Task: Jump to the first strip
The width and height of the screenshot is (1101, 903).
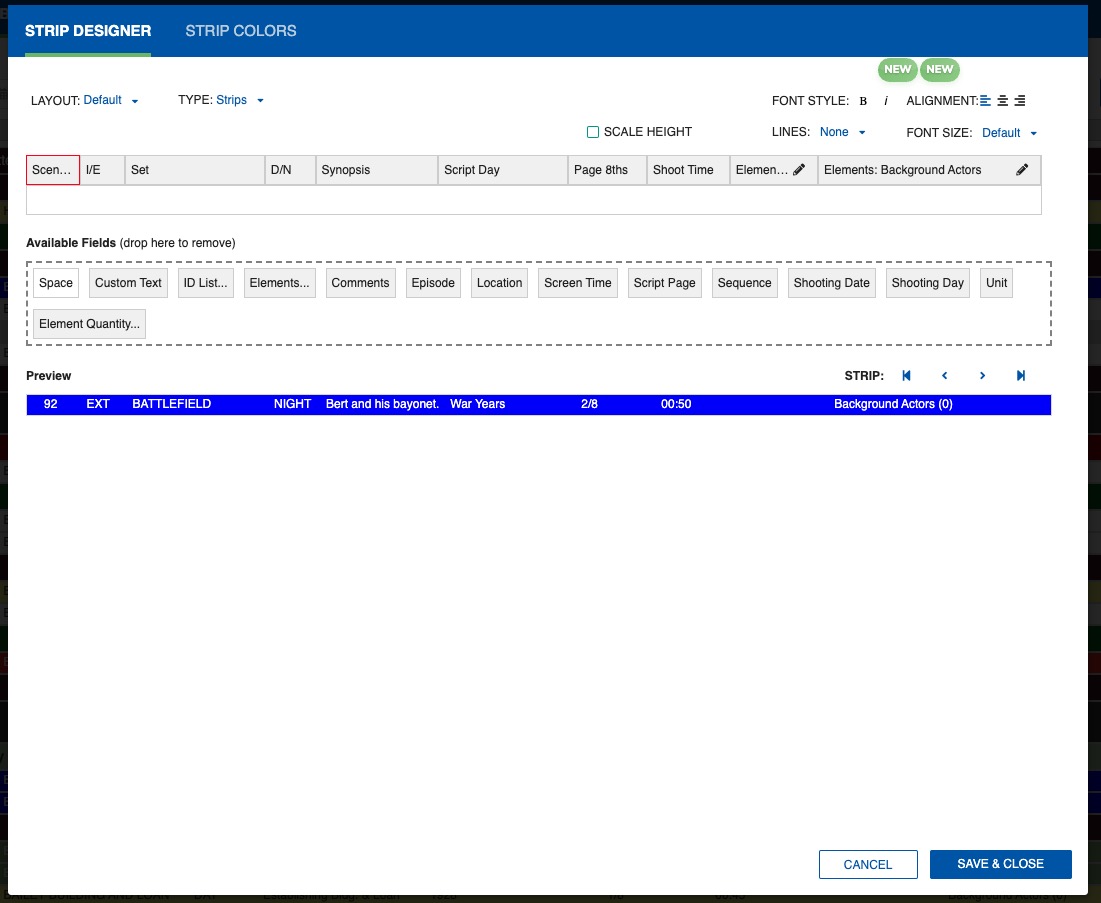Action: pyautogui.click(x=907, y=376)
